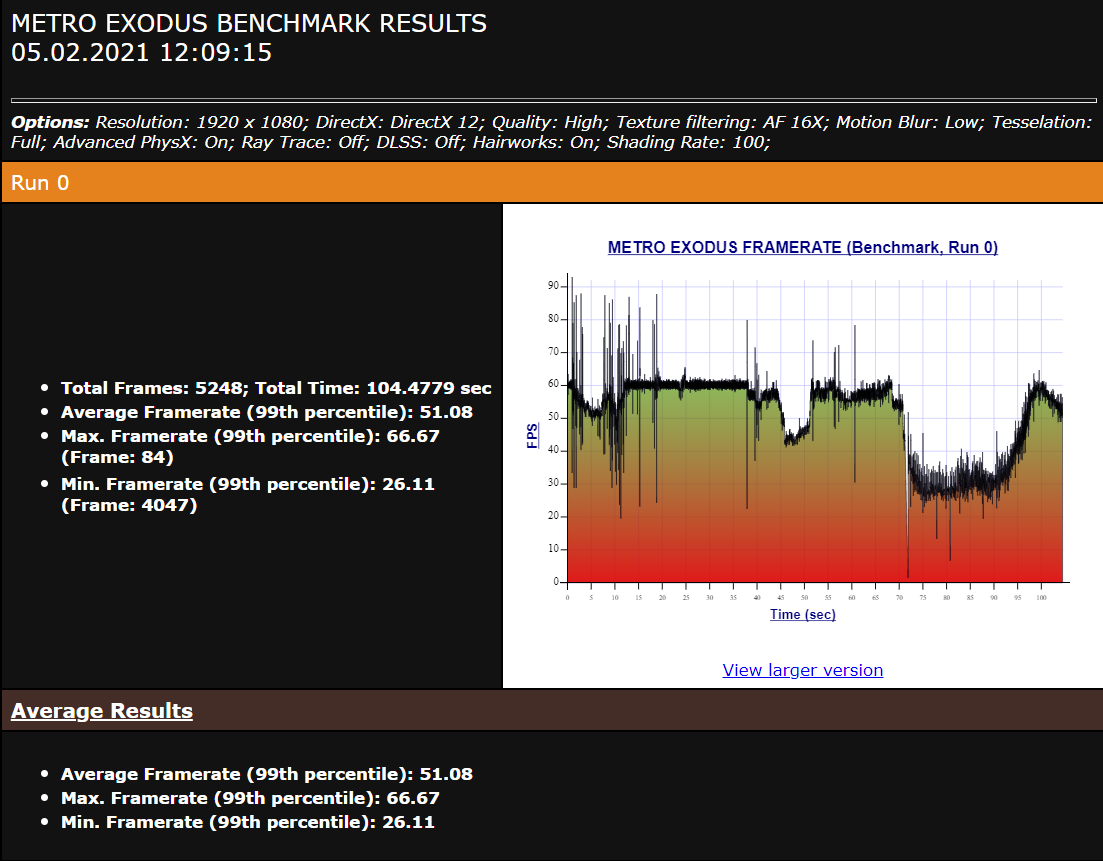The image size is (1103, 861).
Task: Select Max. Framerate 66.67 under Run 0
Action: coord(250,436)
